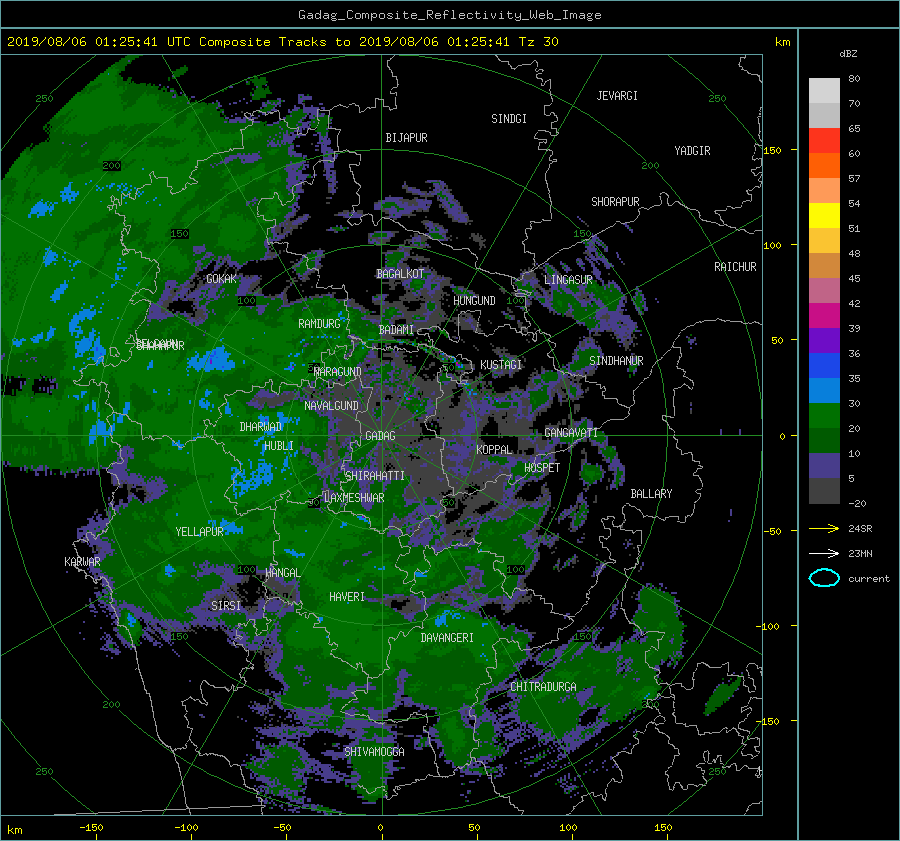The image size is (900, 841).
Task: Click the UTC Composite Tracks timestamp header
Action: pyautogui.click(x=282, y=42)
